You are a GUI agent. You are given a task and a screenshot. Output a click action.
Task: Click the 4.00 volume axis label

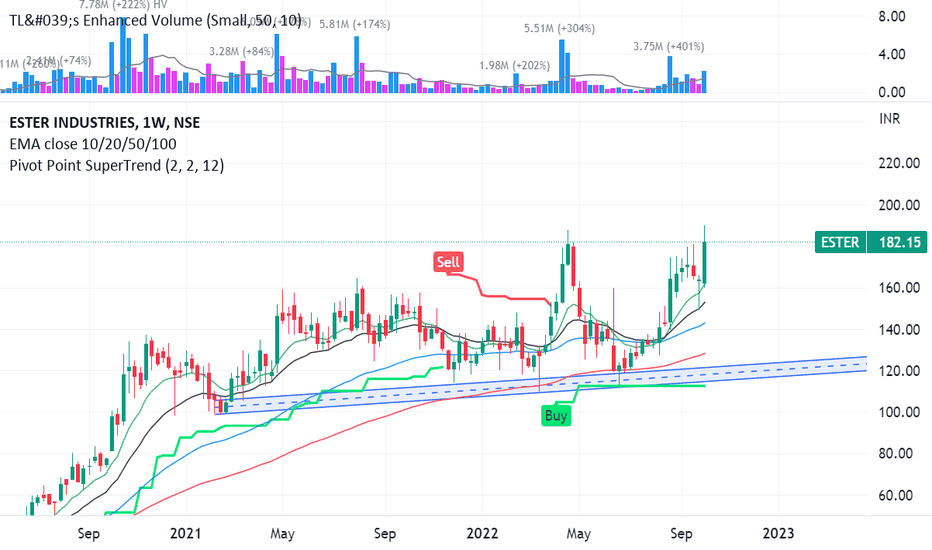click(892, 55)
